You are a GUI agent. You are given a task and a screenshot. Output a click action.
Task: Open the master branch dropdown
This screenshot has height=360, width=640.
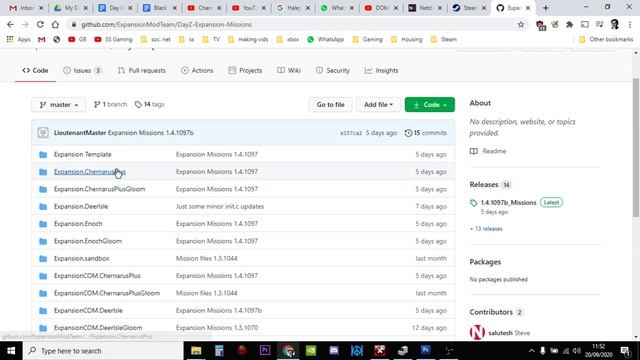tap(59, 104)
